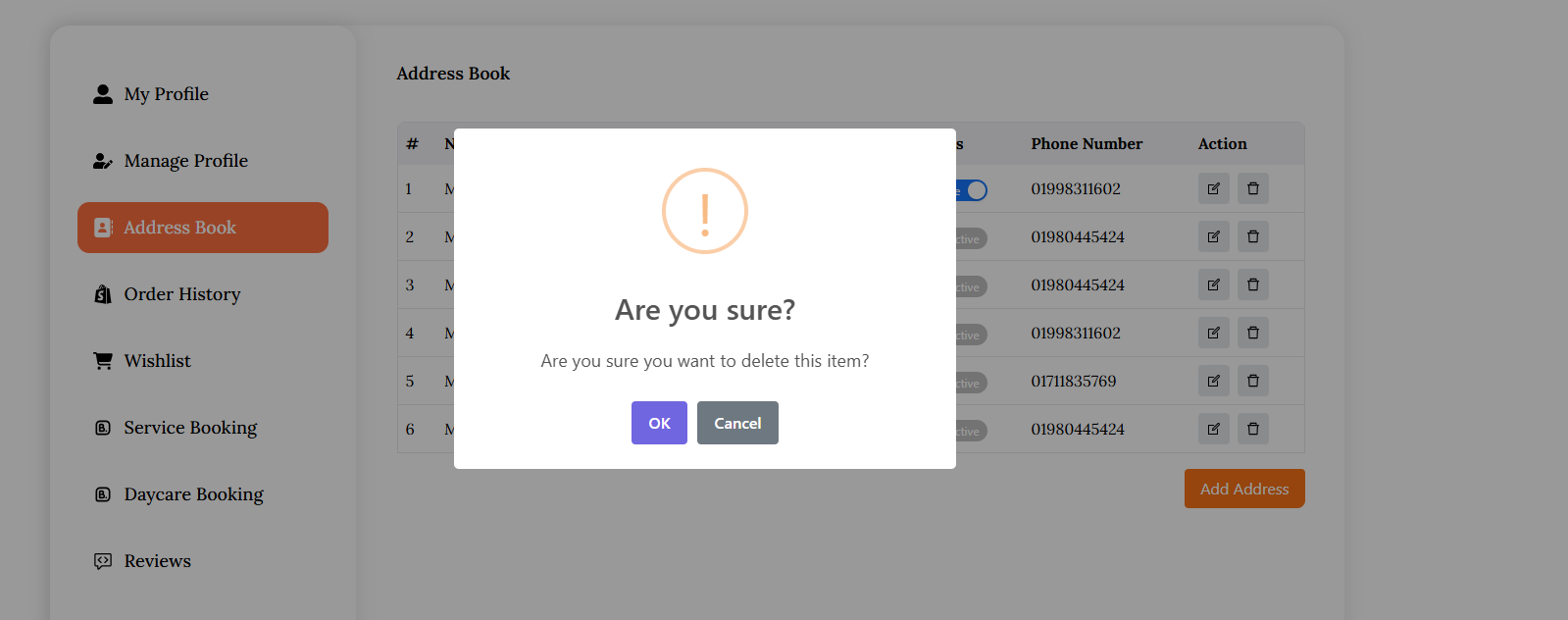1568x620 pixels.
Task: Click the edit icon for row 1
Action: [1213, 188]
